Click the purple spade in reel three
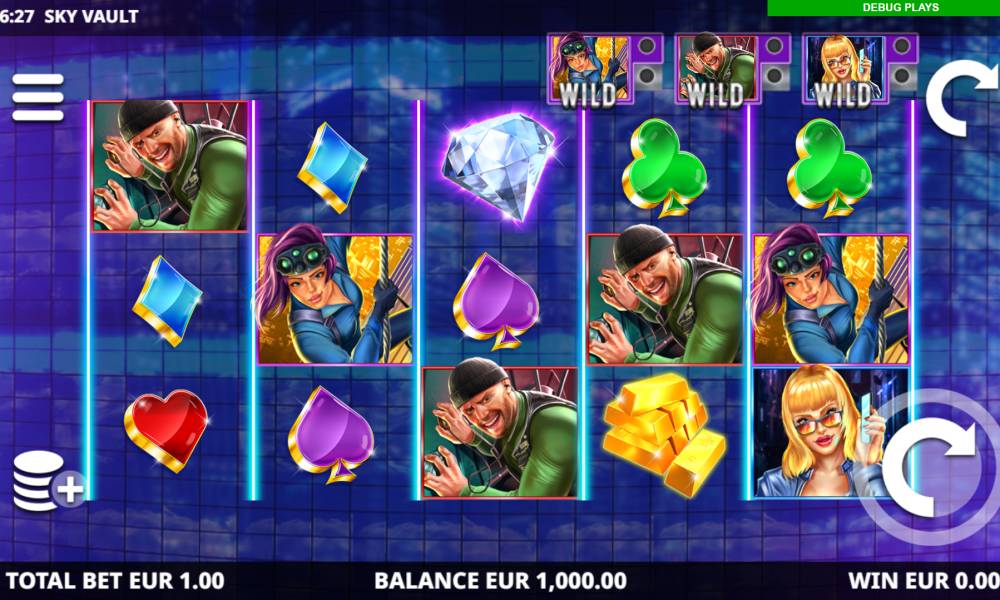 [x=496, y=302]
